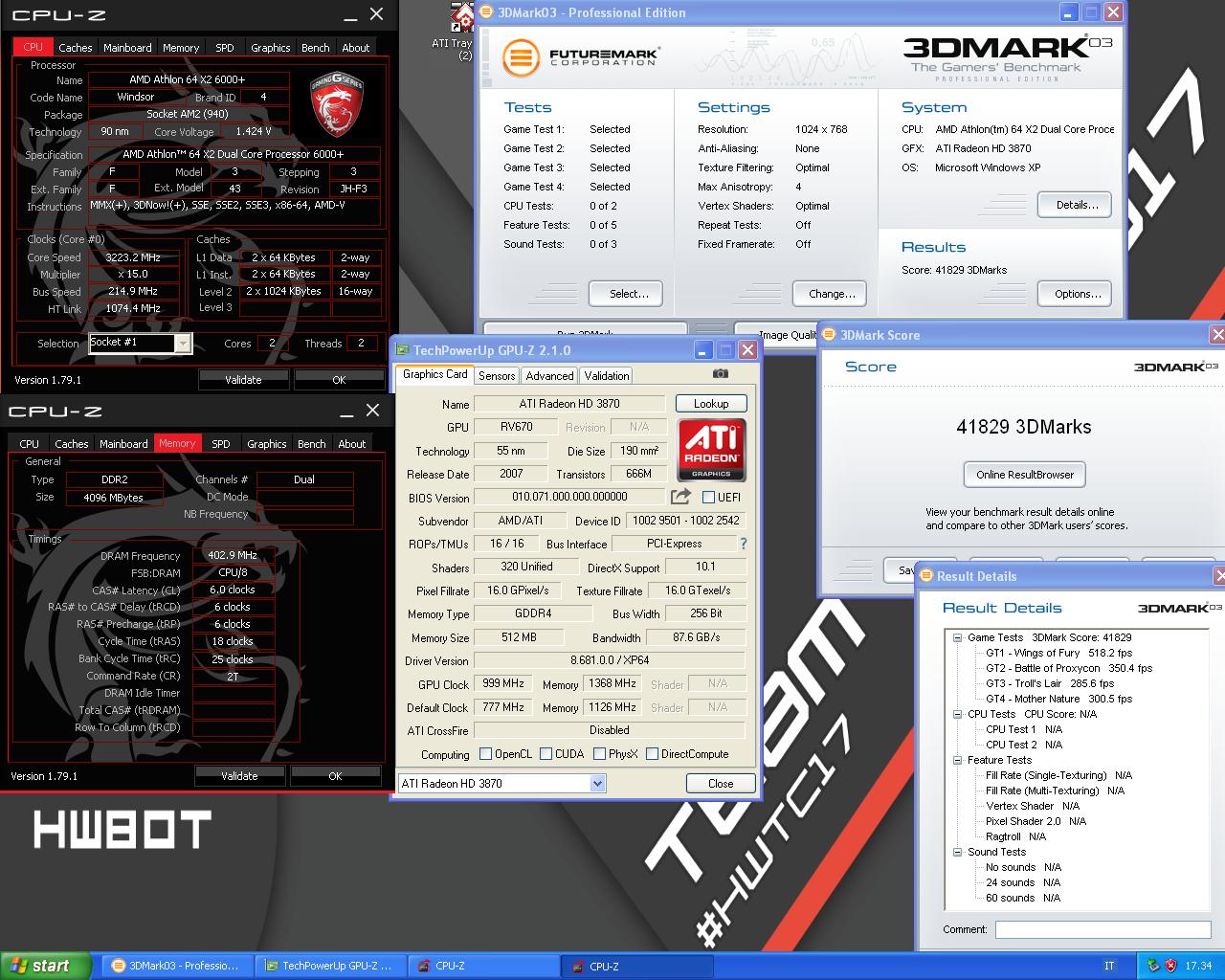Open the About tab in lower CPU-Z
This screenshot has height=980, width=1225.
point(352,443)
